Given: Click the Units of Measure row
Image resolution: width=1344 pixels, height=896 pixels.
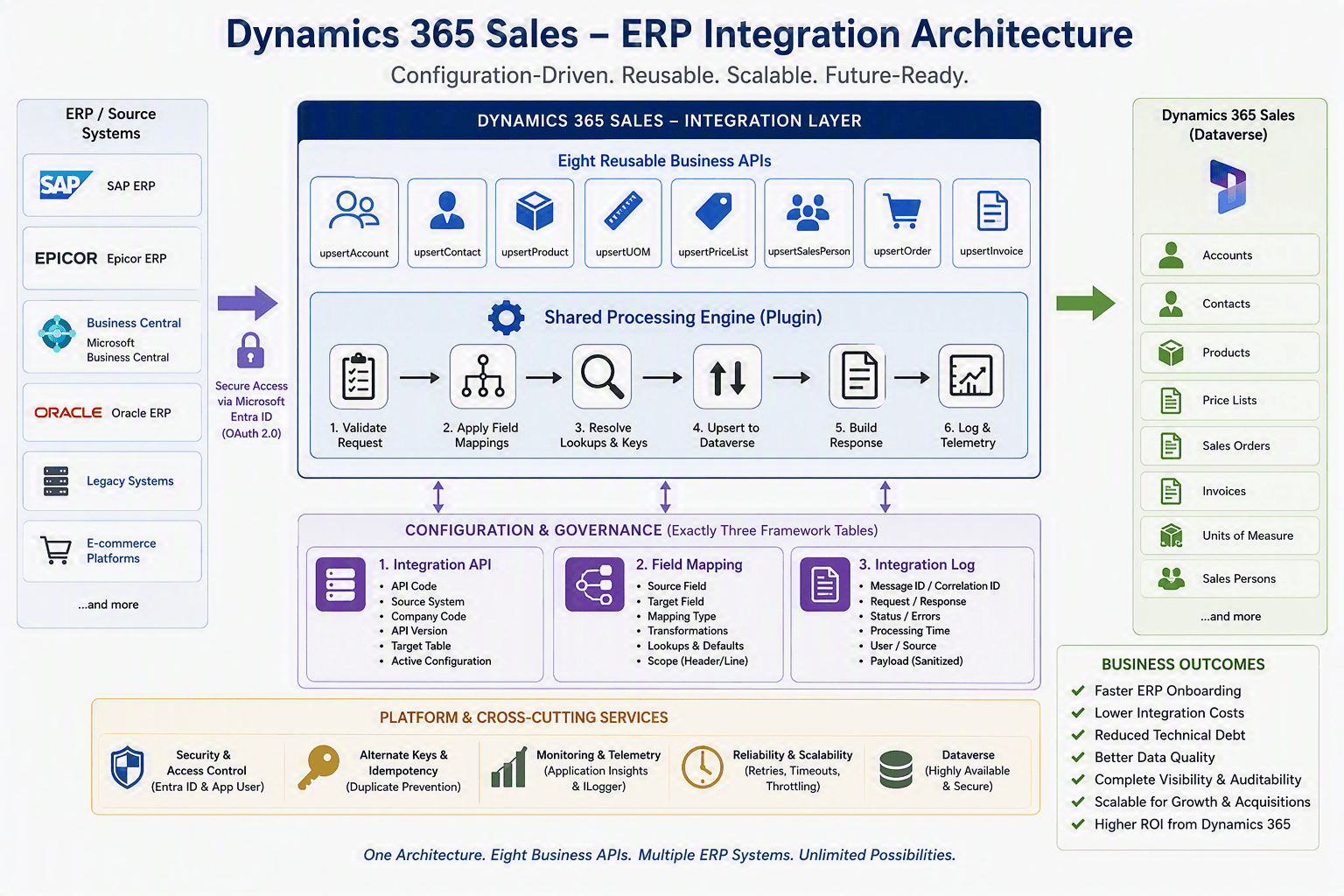Looking at the screenshot, I should click(1229, 535).
